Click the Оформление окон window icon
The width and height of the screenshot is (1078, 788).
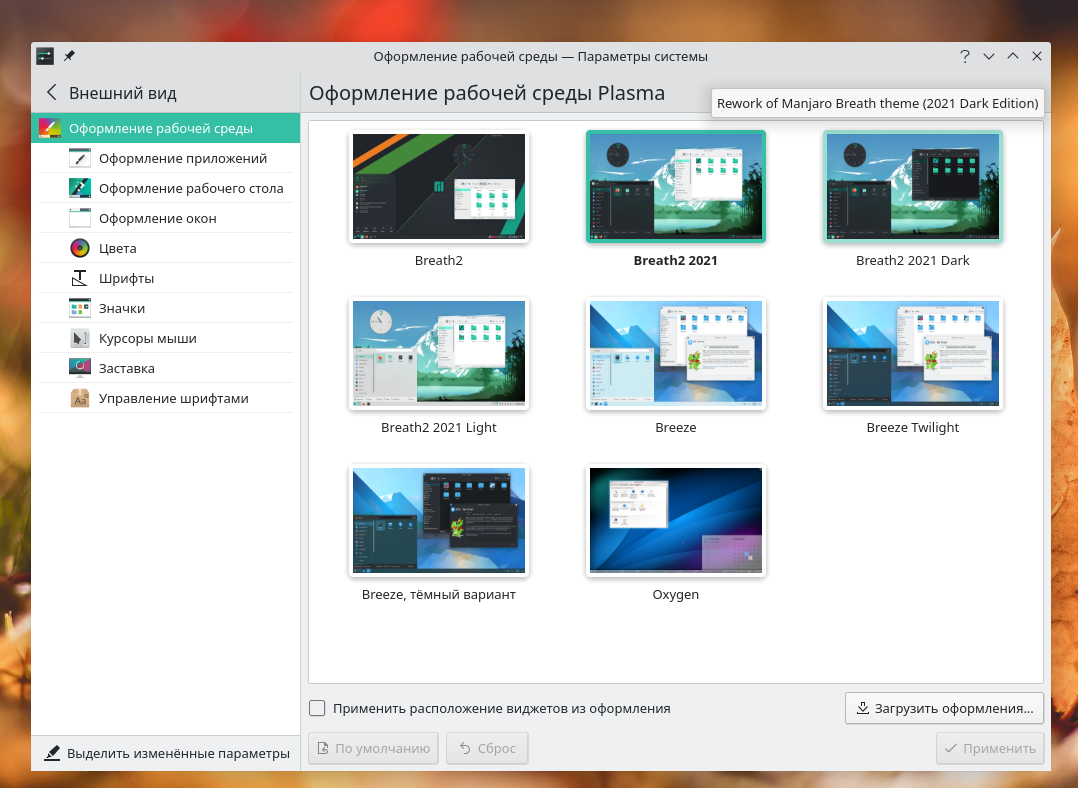click(x=80, y=218)
